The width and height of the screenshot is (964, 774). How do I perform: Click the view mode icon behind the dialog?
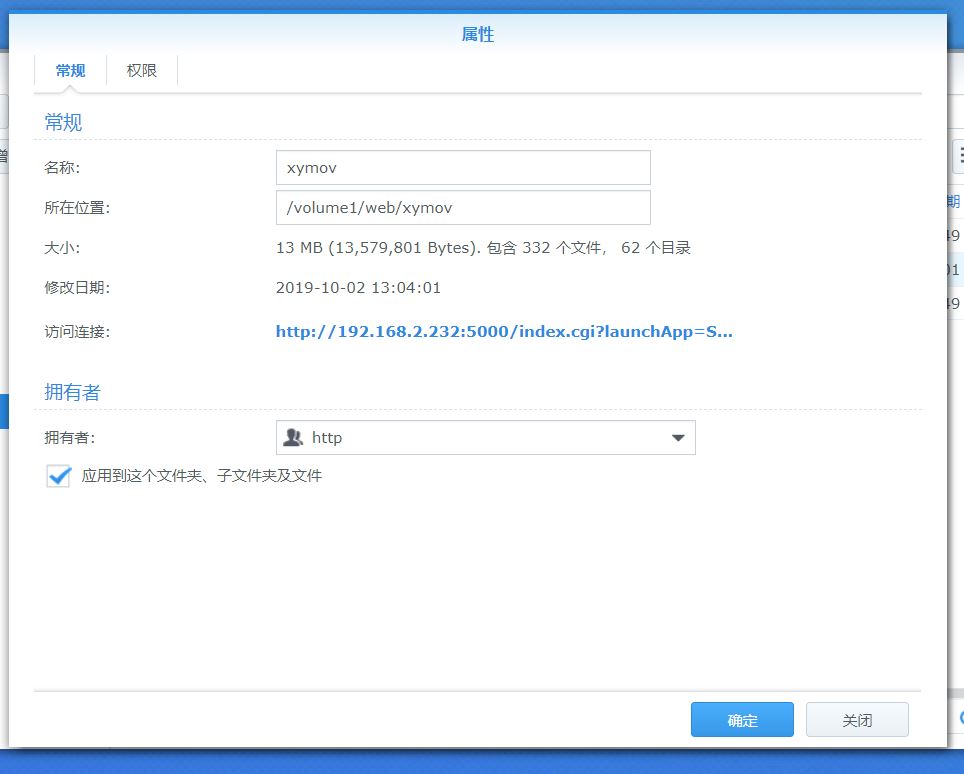click(958, 155)
